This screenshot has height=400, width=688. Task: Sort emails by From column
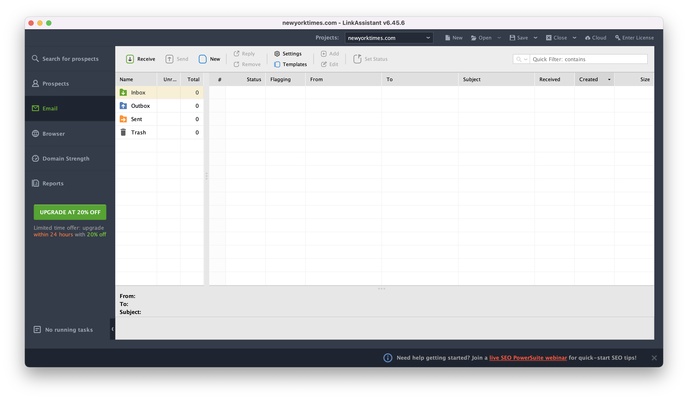tap(343, 79)
